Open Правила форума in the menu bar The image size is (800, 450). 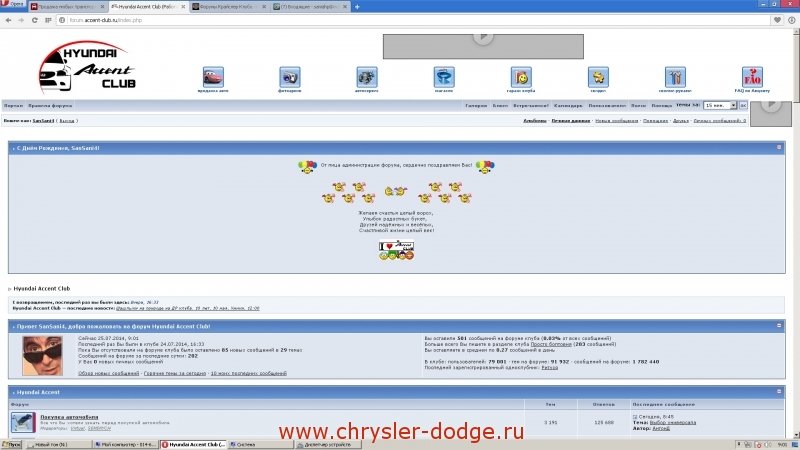pos(50,106)
